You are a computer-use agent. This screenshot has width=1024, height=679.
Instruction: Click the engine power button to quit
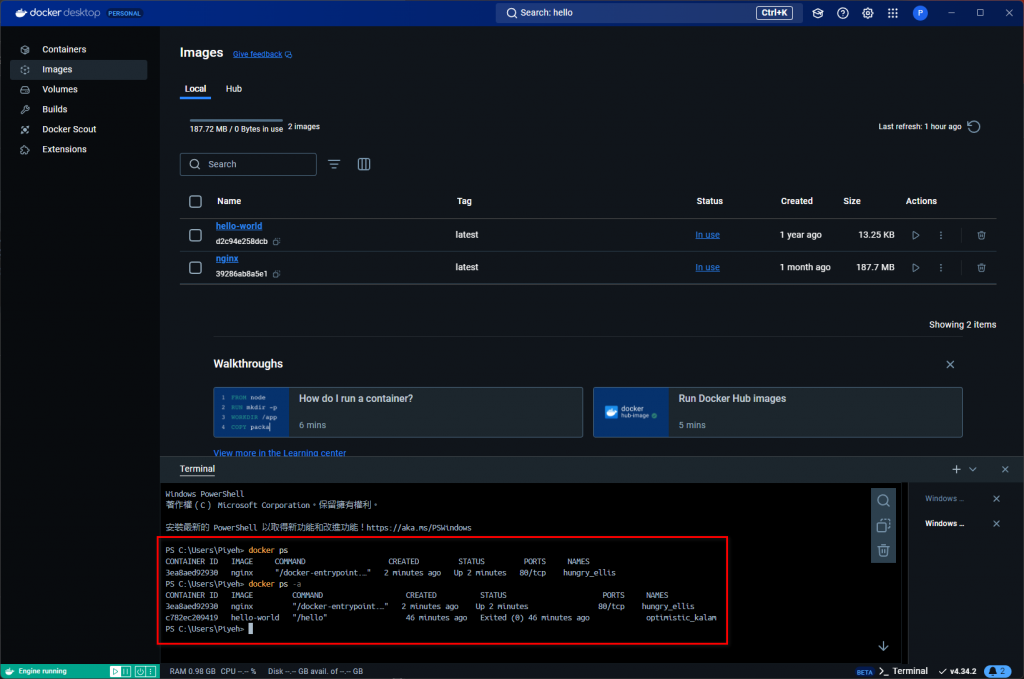(x=140, y=671)
